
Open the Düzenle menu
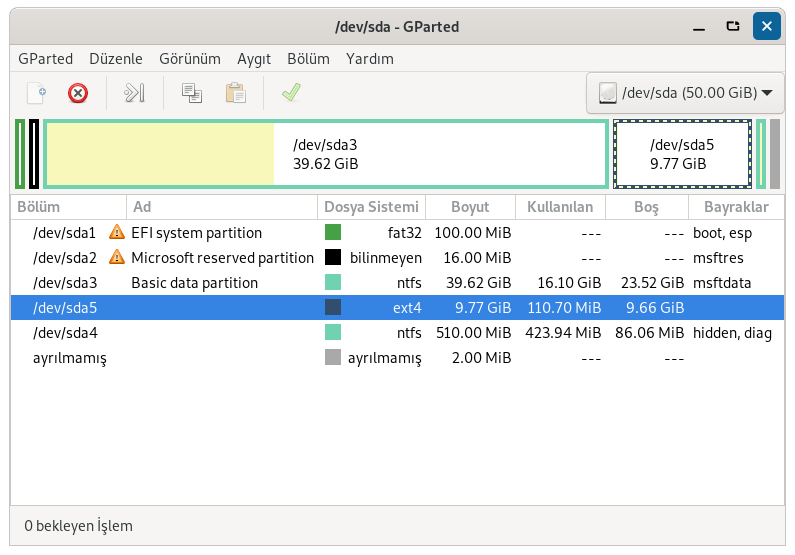coord(116,59)
